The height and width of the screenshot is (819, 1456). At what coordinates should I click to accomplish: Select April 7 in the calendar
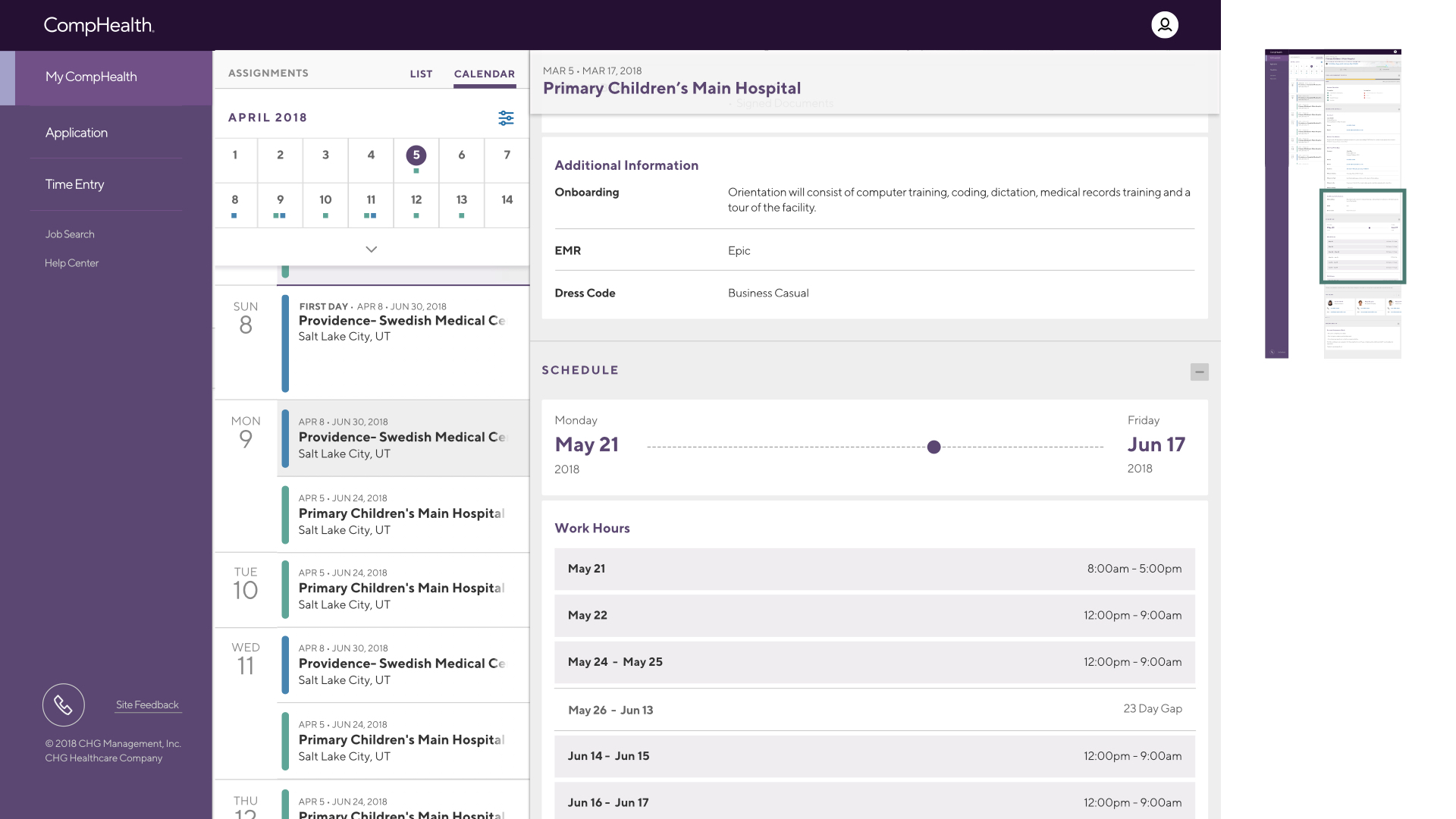pos(507,159)
